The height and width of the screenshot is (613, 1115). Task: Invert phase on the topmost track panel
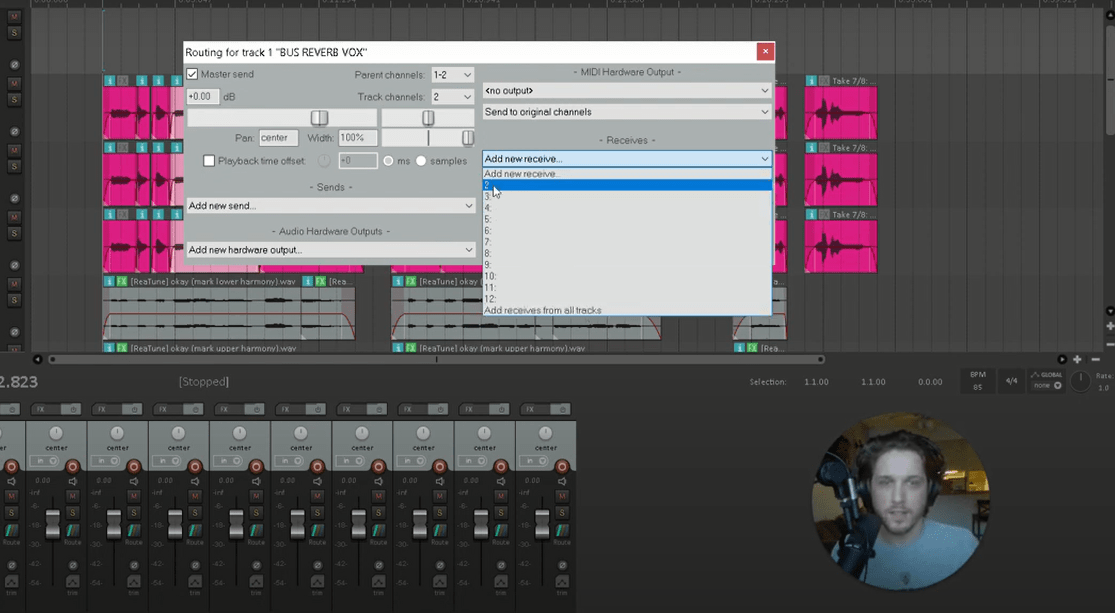pyautogui.click(x=14, y=65)
